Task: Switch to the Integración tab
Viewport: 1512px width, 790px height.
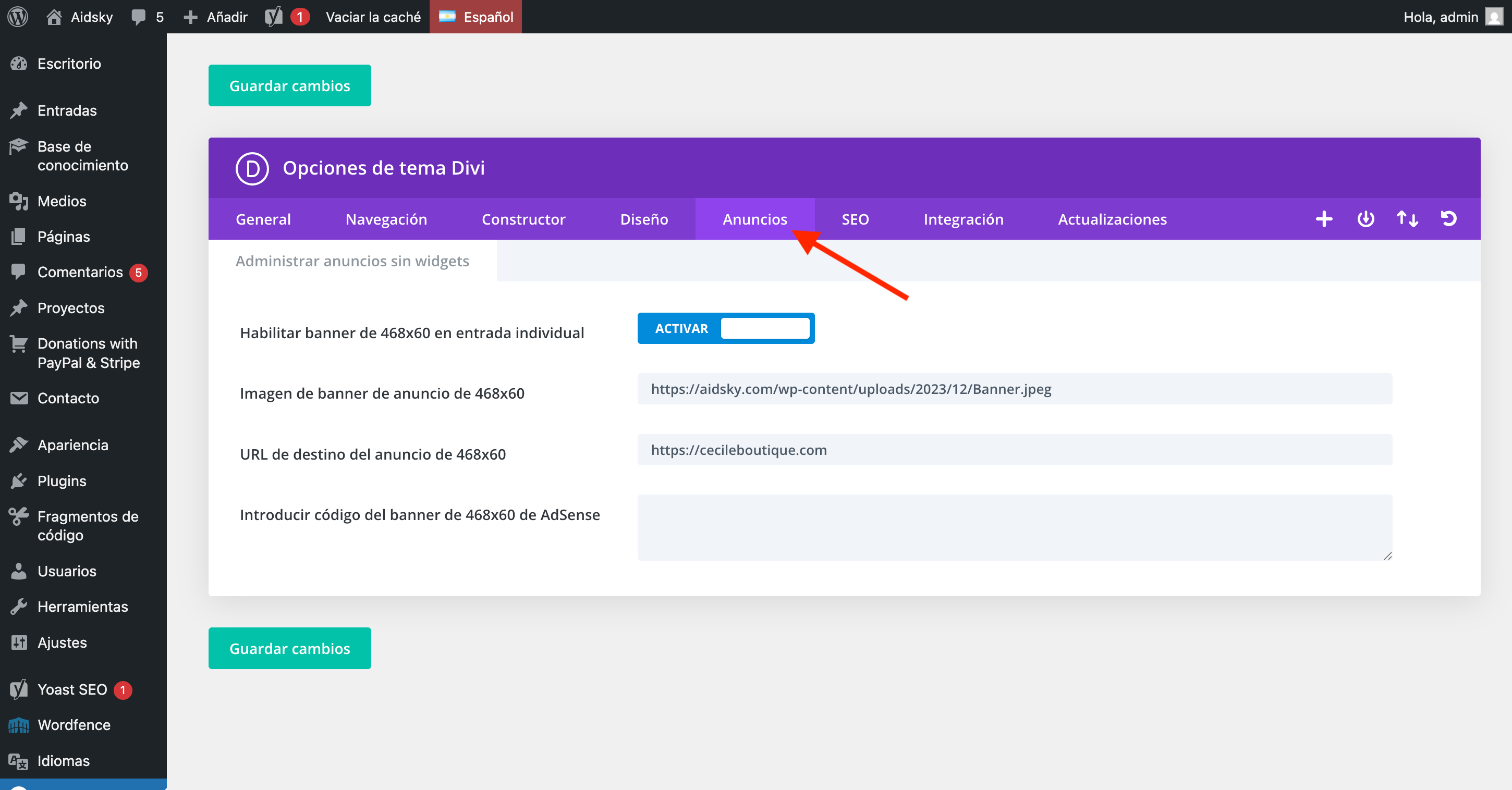Action: [963, 219]
